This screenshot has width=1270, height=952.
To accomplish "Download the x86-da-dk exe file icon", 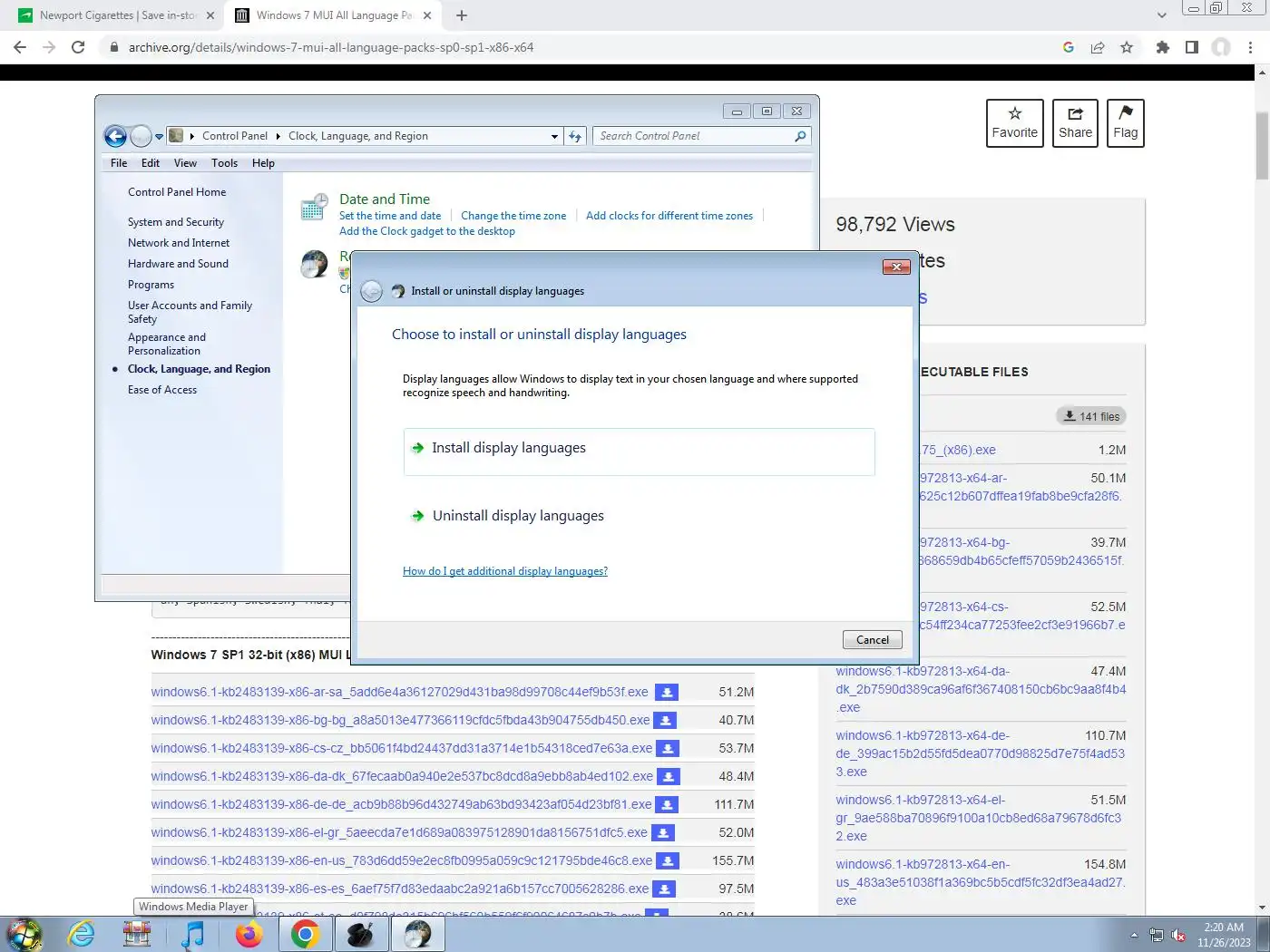I will click(x=668, y=777).
